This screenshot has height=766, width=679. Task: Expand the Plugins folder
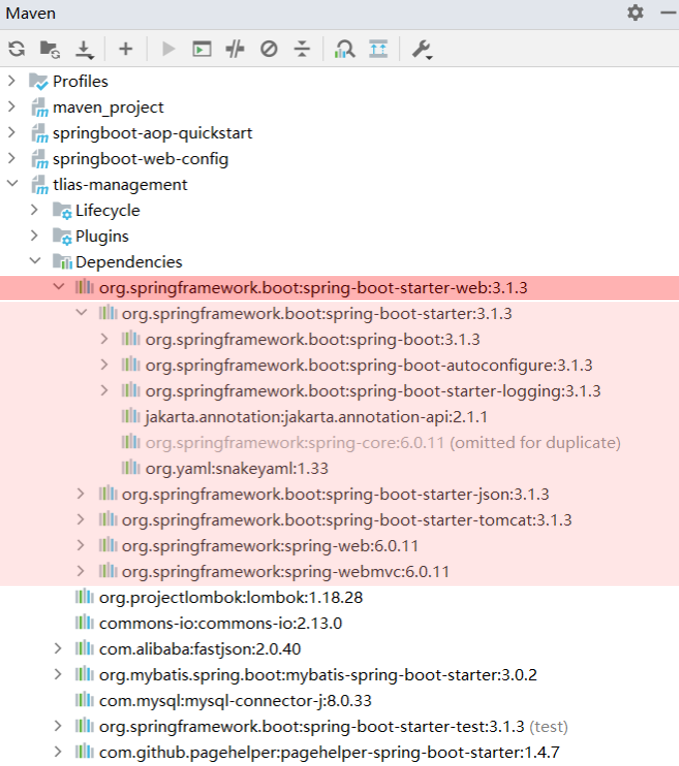34,236
